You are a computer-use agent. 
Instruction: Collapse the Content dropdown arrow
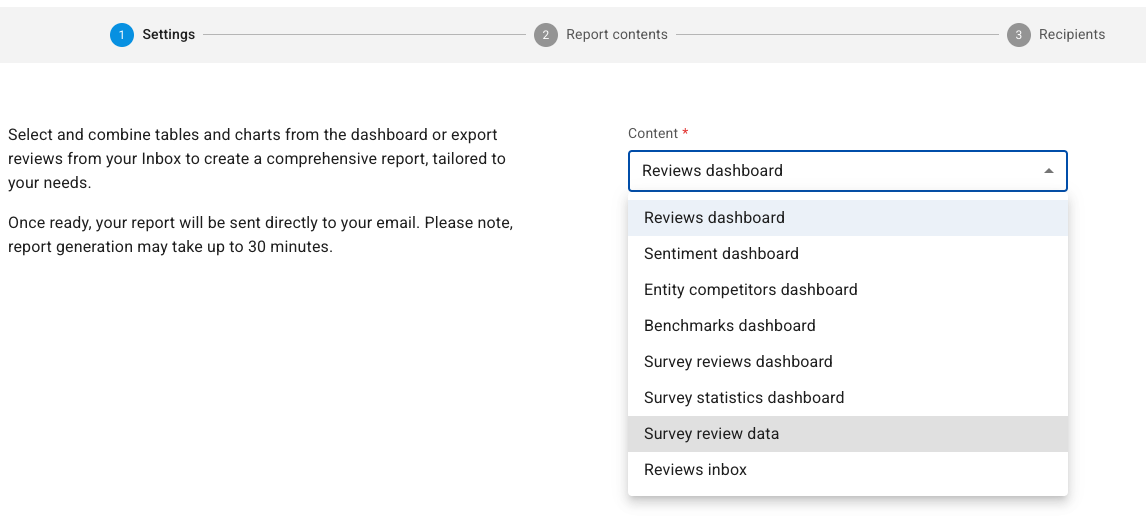click(1049, 171)
